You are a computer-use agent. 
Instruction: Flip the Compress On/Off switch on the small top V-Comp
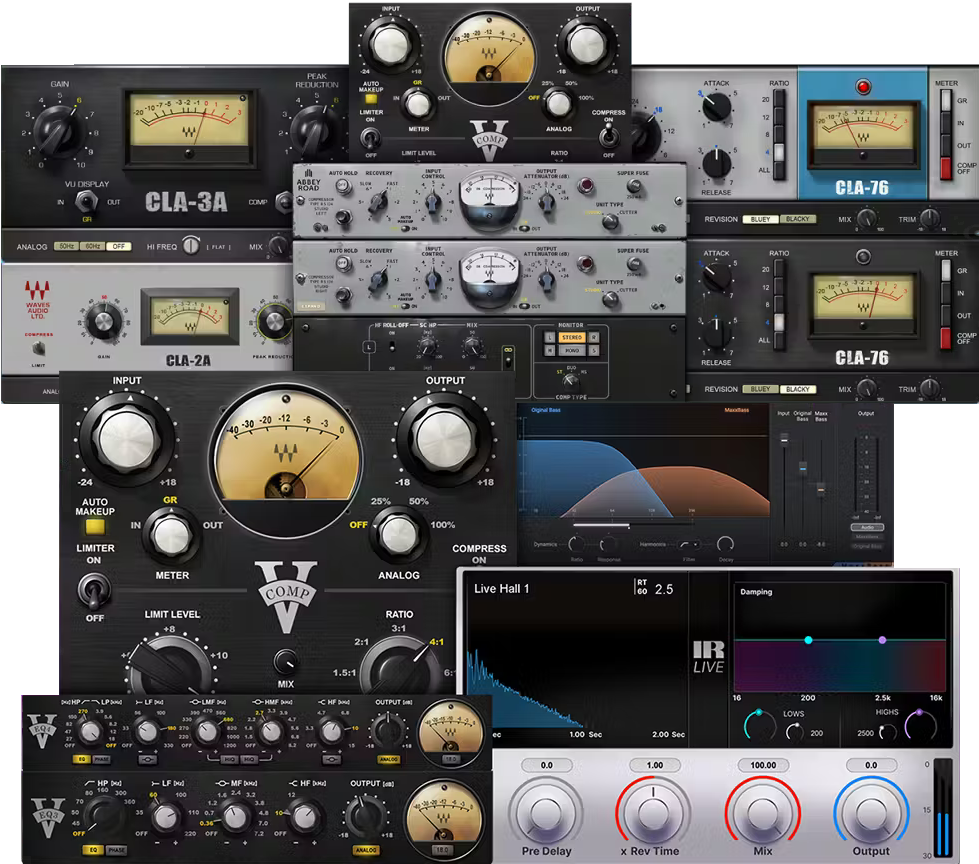[x=608, y=135]
